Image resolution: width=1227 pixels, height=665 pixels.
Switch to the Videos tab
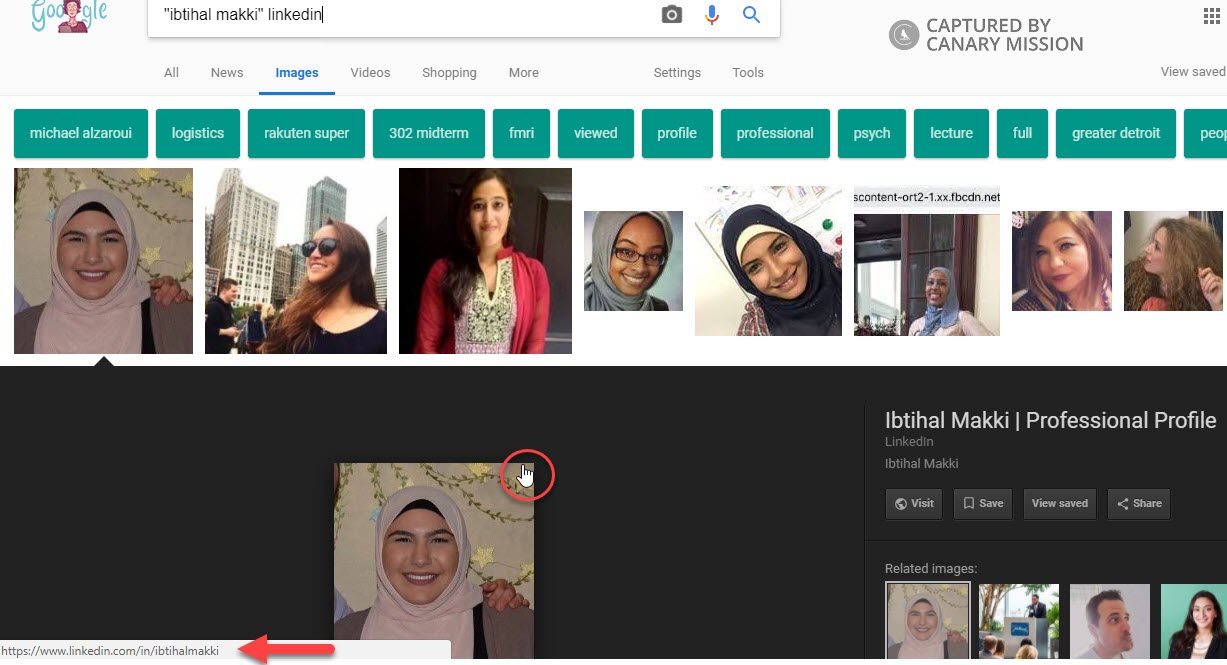coord(370,72)
